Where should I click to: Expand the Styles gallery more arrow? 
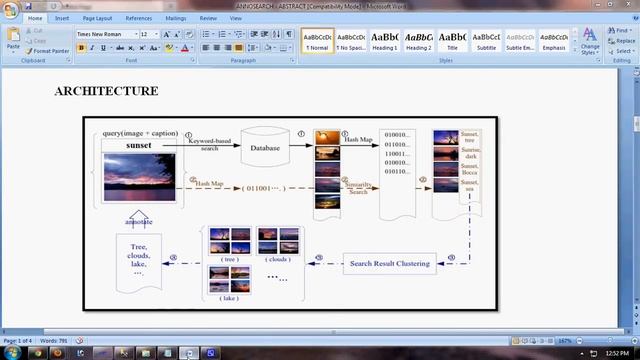575,51
